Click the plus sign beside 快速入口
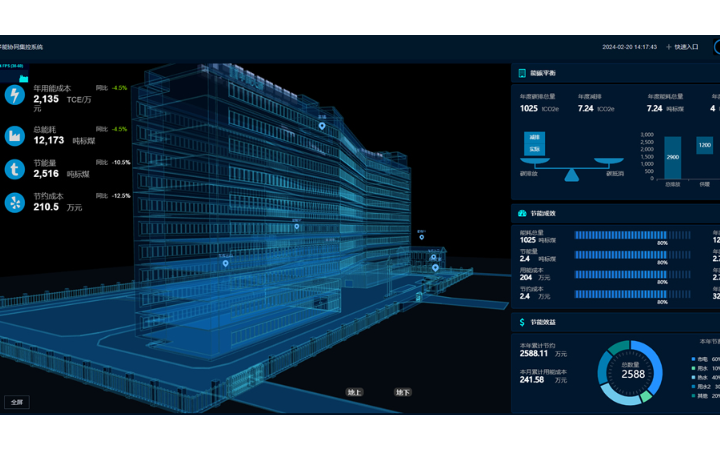Screen dimensions: 720x450 tap(669, 47)
